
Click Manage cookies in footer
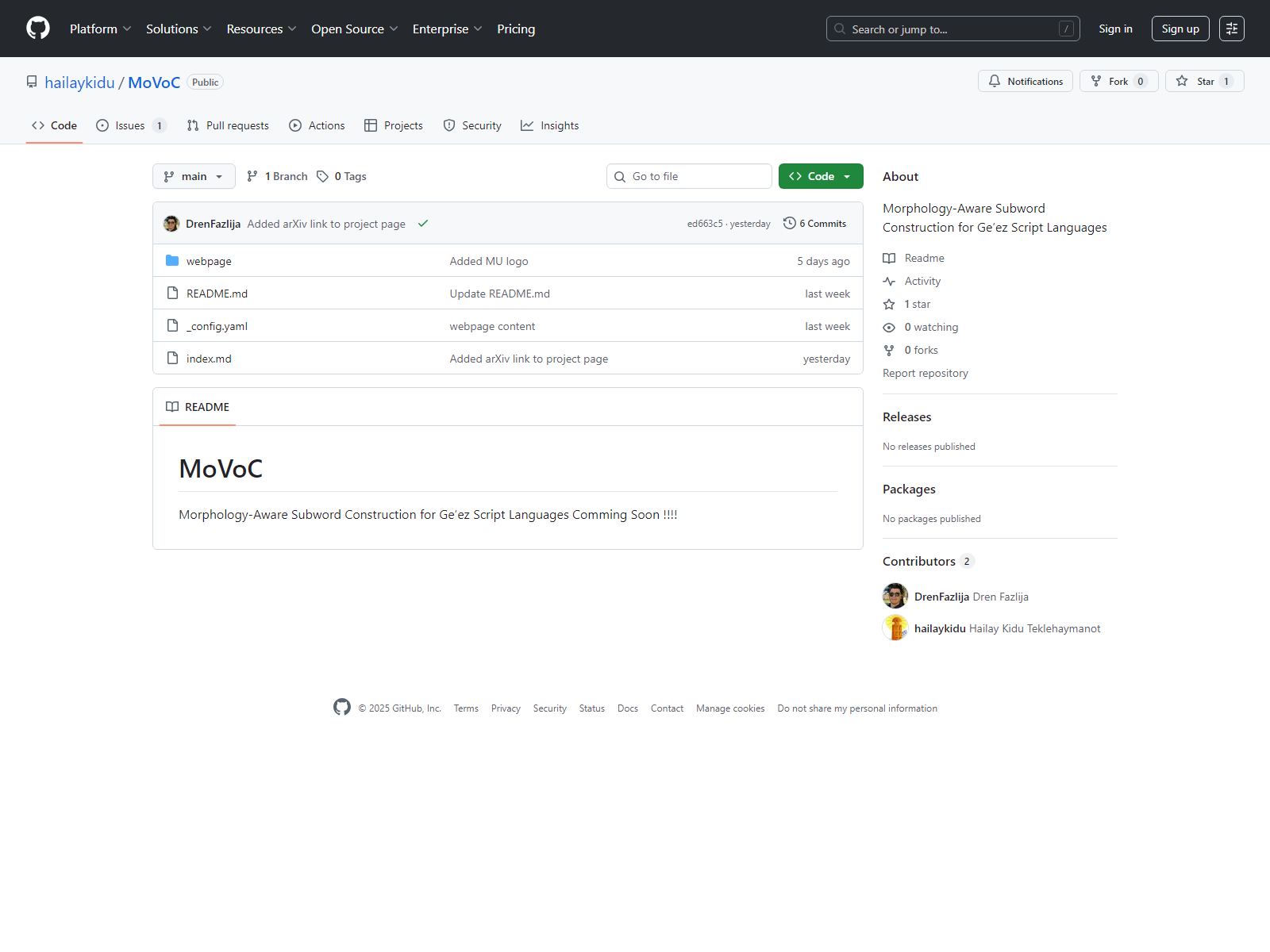coord(730,708)
